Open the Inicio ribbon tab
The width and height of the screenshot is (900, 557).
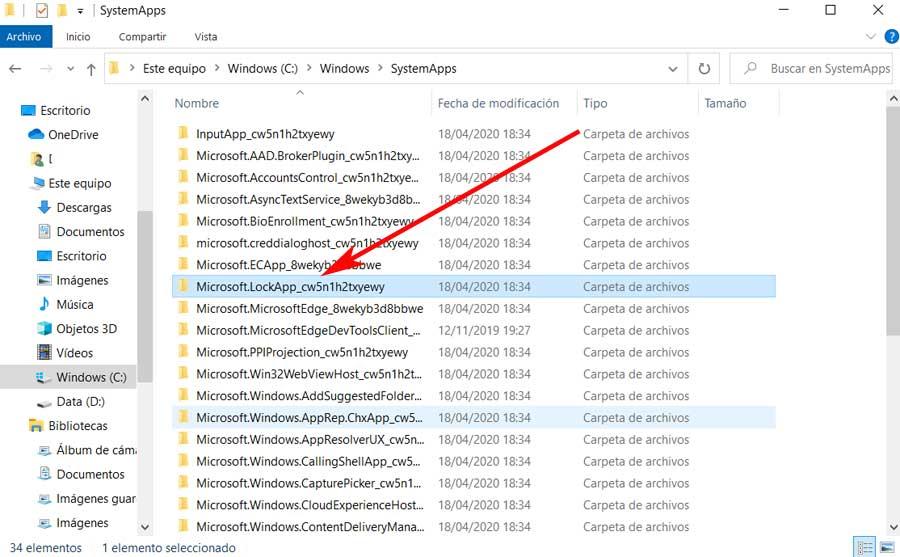pyautogui.click(x=78, y=37)
